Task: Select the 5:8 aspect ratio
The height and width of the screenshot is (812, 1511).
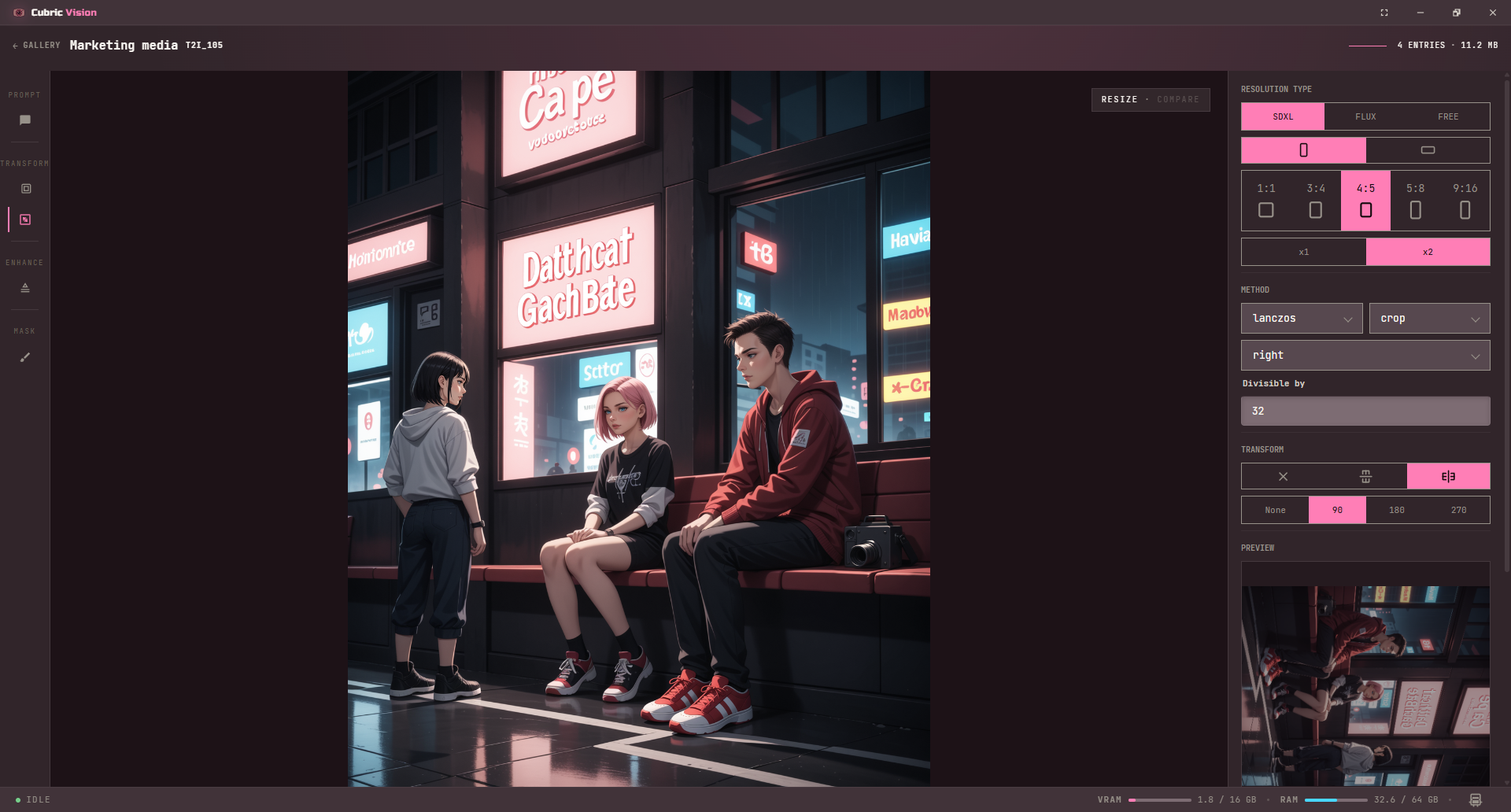Action: tap(1415, 201)
